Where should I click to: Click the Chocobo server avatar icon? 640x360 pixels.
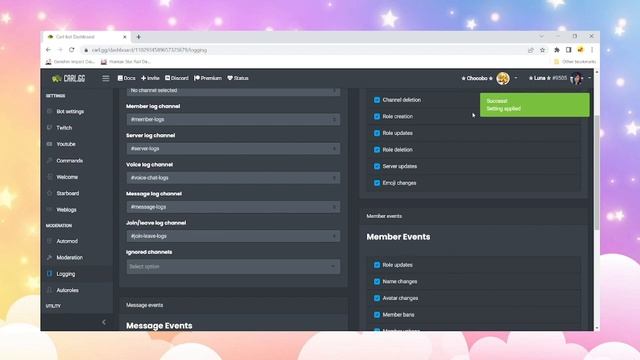[503, 78]
